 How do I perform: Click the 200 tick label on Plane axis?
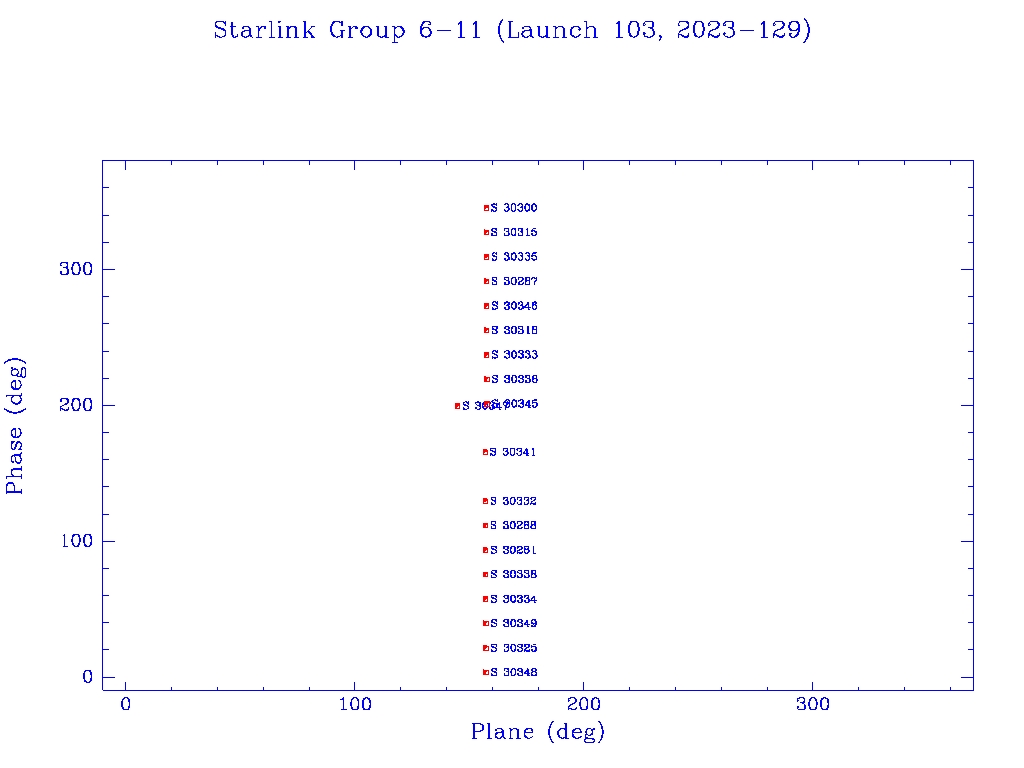pos(584,704)
